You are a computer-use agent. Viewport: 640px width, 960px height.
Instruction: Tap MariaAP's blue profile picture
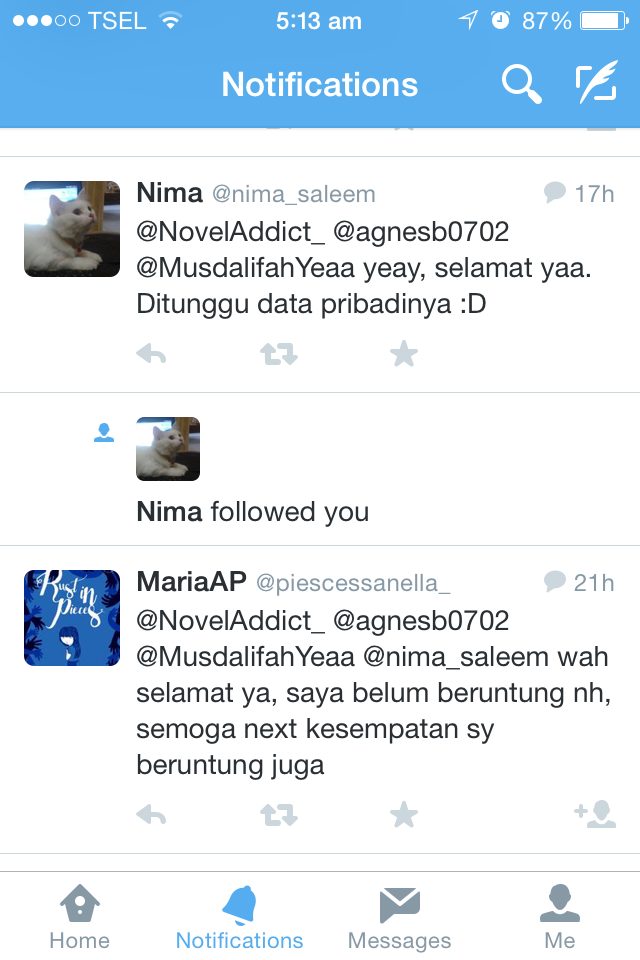tap(72, 618)
